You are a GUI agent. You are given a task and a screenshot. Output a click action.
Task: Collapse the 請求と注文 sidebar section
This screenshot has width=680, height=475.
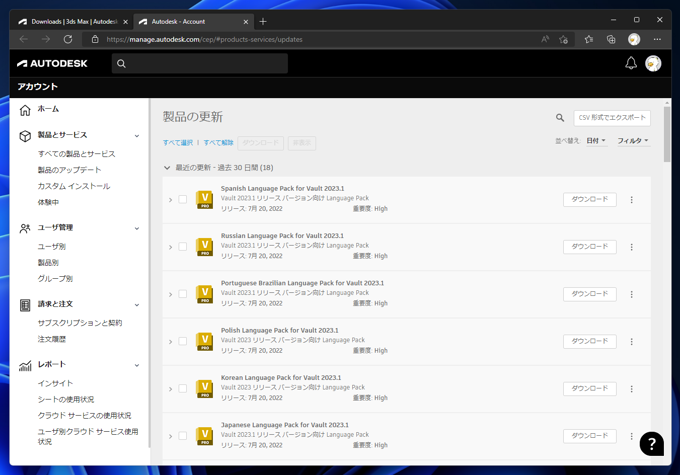pos(137,305)
